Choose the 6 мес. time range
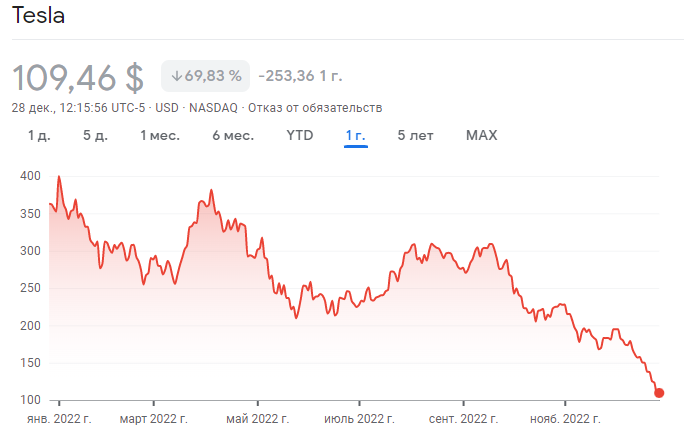Viewport: 684px width, 443px height. [x=233, y=136]
